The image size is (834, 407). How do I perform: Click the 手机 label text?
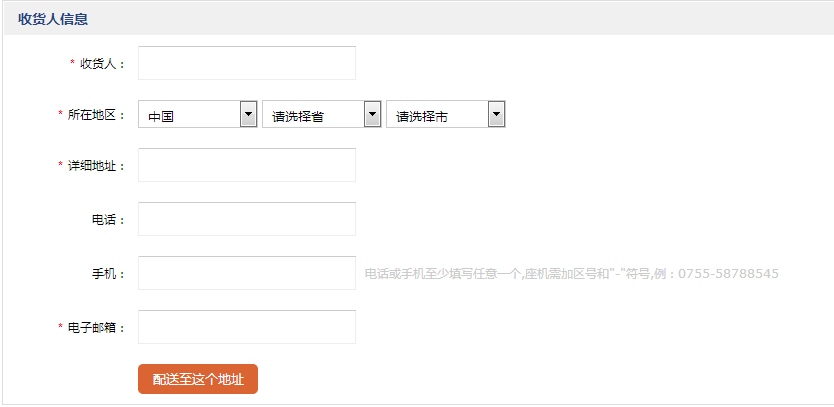point(107,274)
